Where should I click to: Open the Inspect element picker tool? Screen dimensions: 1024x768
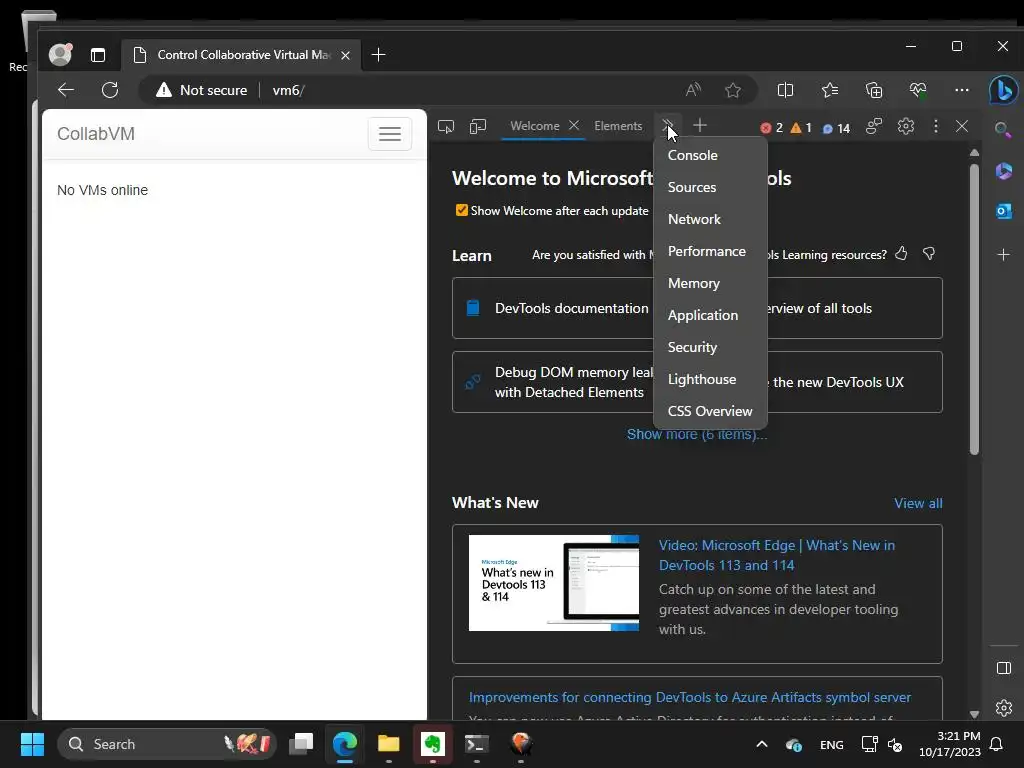tap(446, 126)
